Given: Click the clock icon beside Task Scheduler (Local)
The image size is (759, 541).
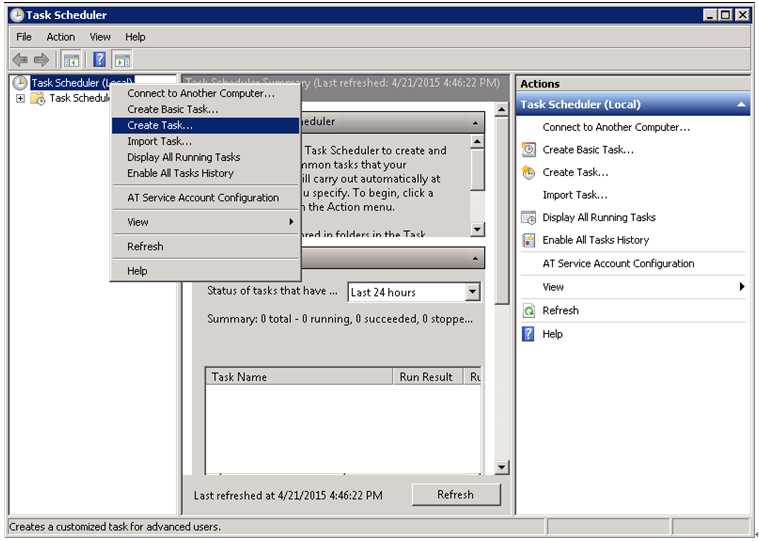Looking at the screenshot, I should pos(19,83).
